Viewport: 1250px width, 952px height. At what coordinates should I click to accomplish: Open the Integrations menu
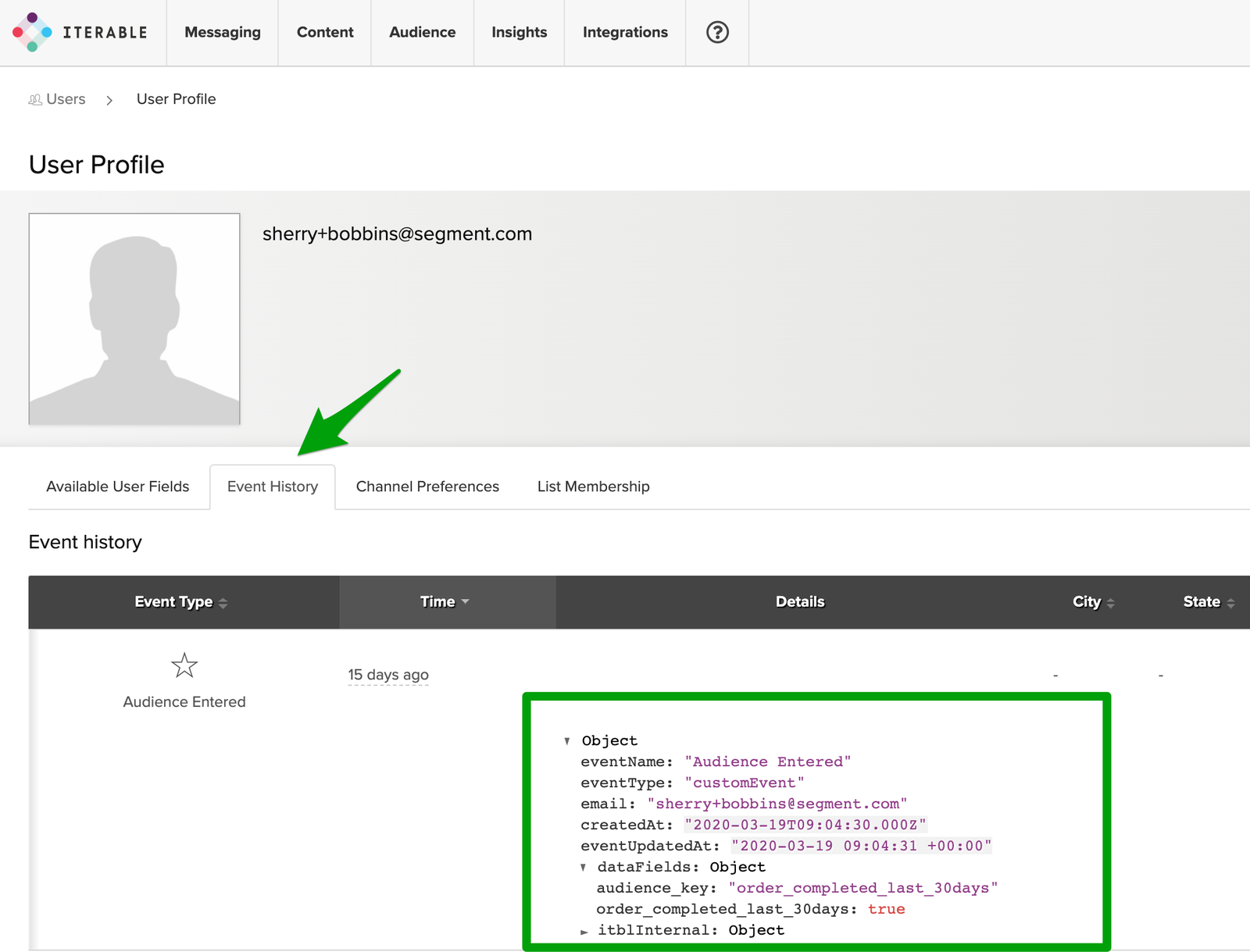[624, 32]
